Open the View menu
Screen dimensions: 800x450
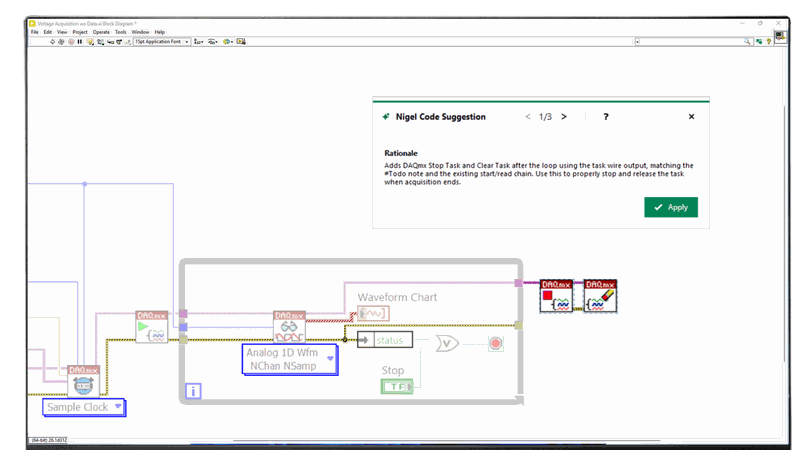62,32
